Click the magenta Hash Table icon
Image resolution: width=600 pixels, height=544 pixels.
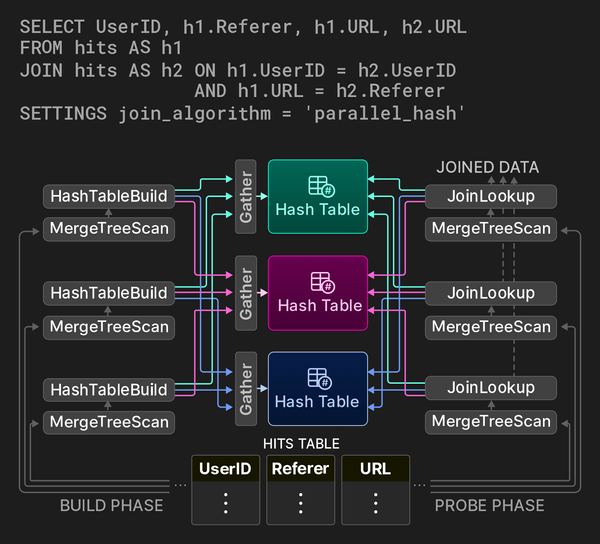318,282
